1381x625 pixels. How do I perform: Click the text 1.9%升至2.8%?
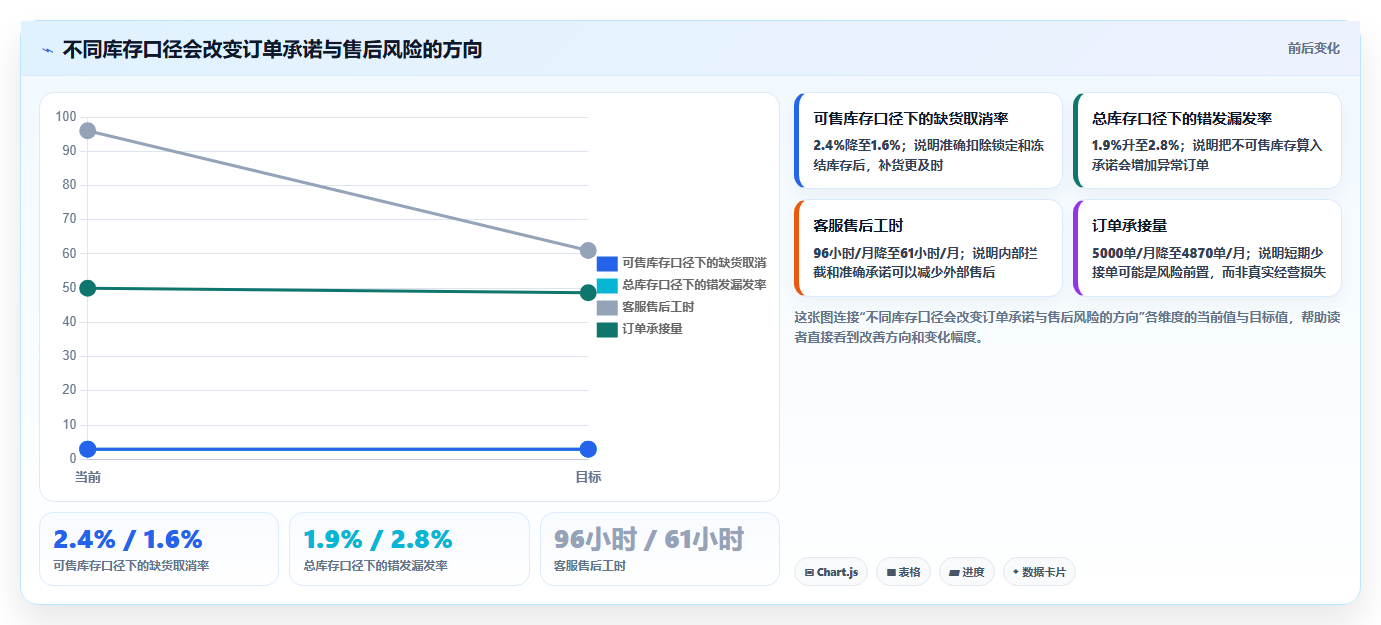pyautogui.click(x=1136, y=145)
